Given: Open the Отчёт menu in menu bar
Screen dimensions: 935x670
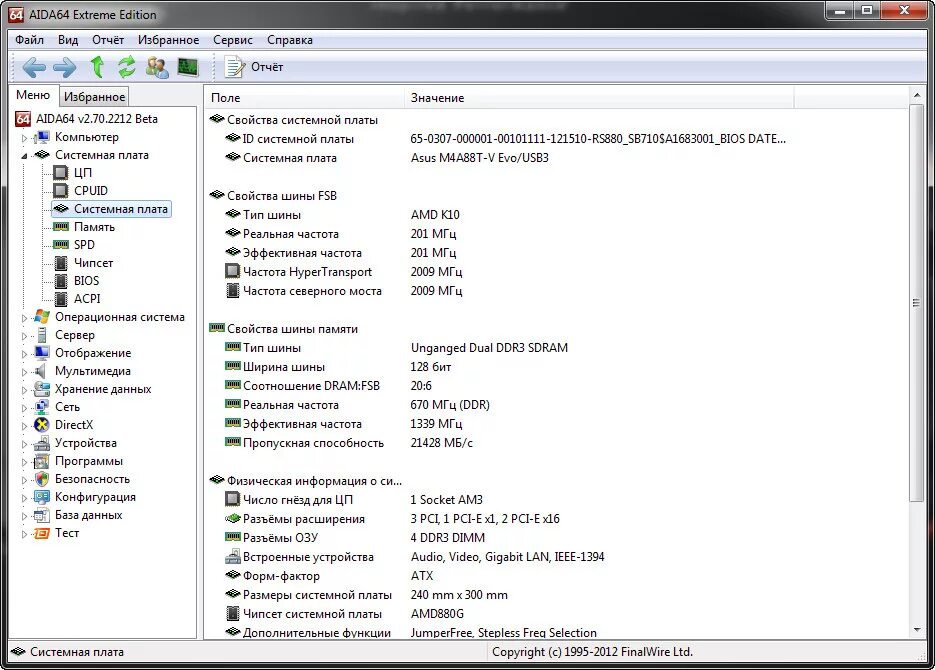Looking at the screenshot, I should tap(108, 40).
